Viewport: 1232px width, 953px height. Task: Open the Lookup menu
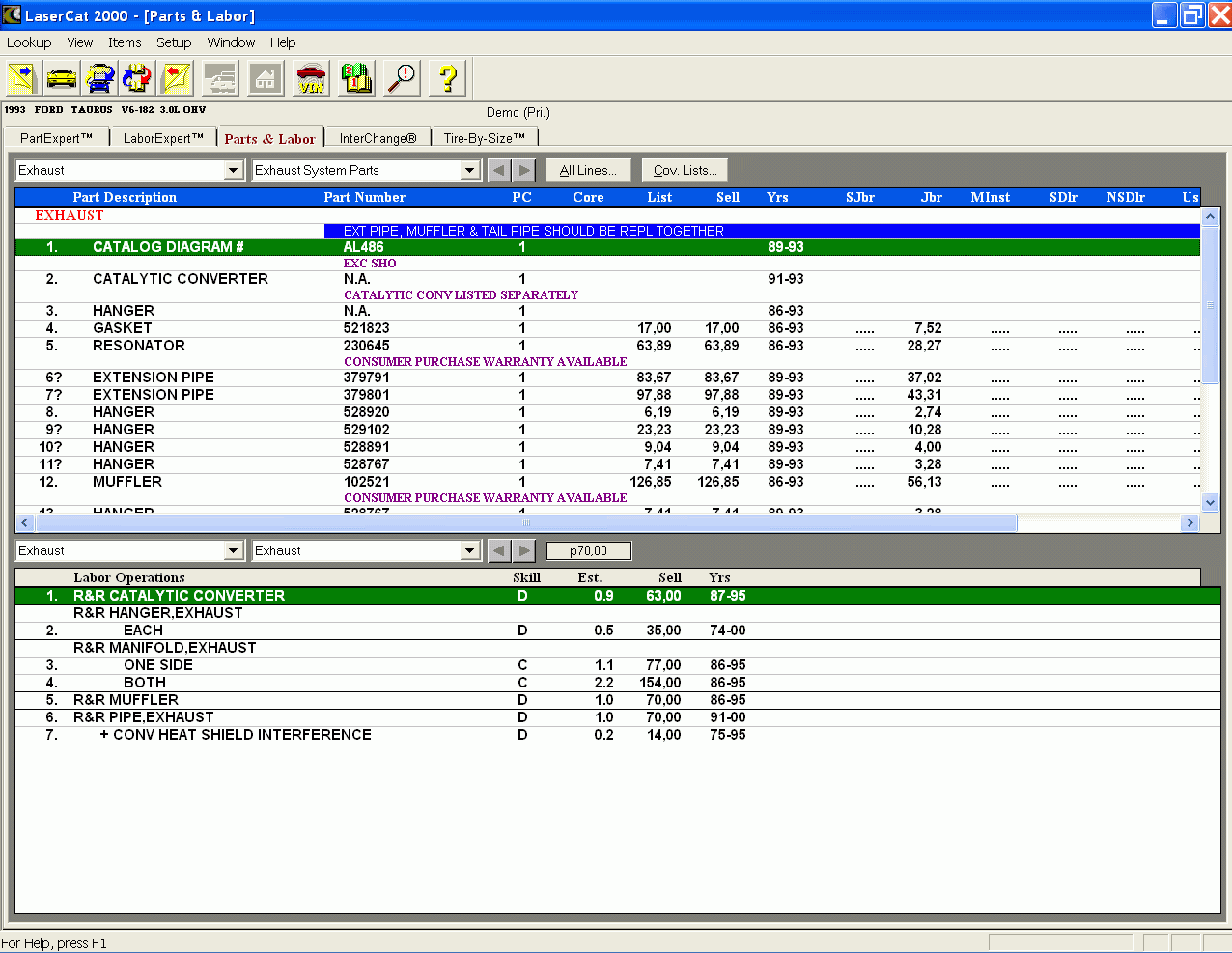point(29,42)
